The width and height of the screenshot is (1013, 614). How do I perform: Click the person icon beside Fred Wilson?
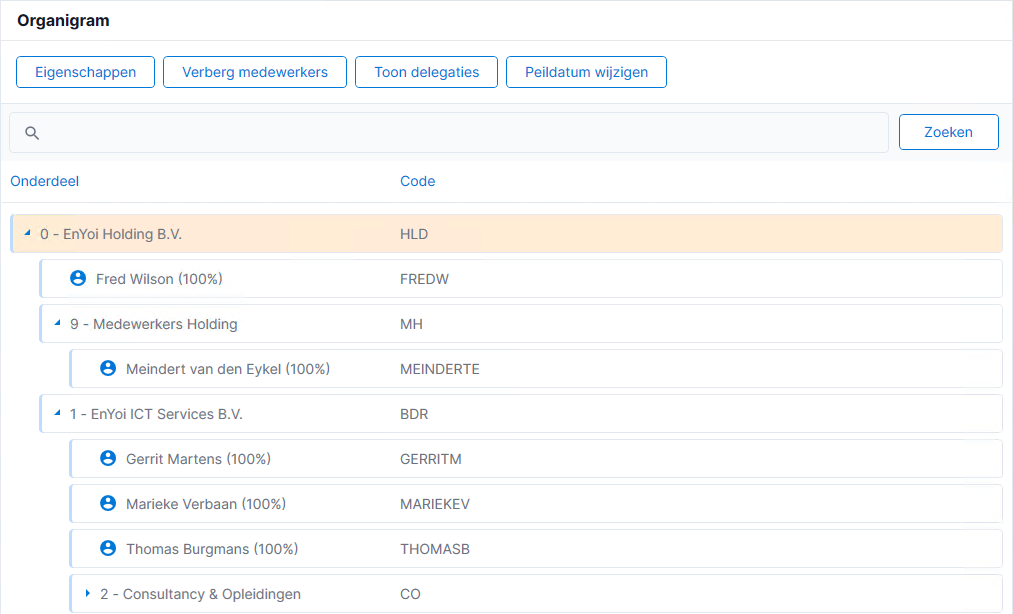[x=78, y=279]
